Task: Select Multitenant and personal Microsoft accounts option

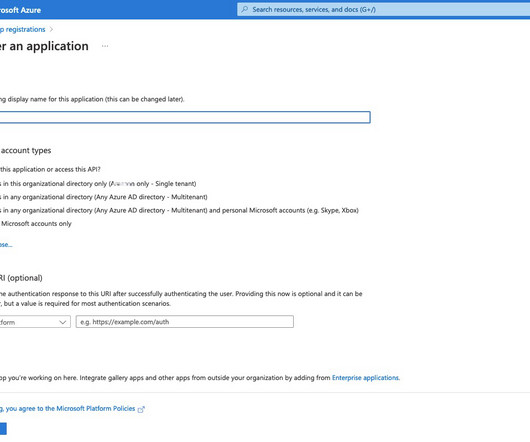Action: 179,210
